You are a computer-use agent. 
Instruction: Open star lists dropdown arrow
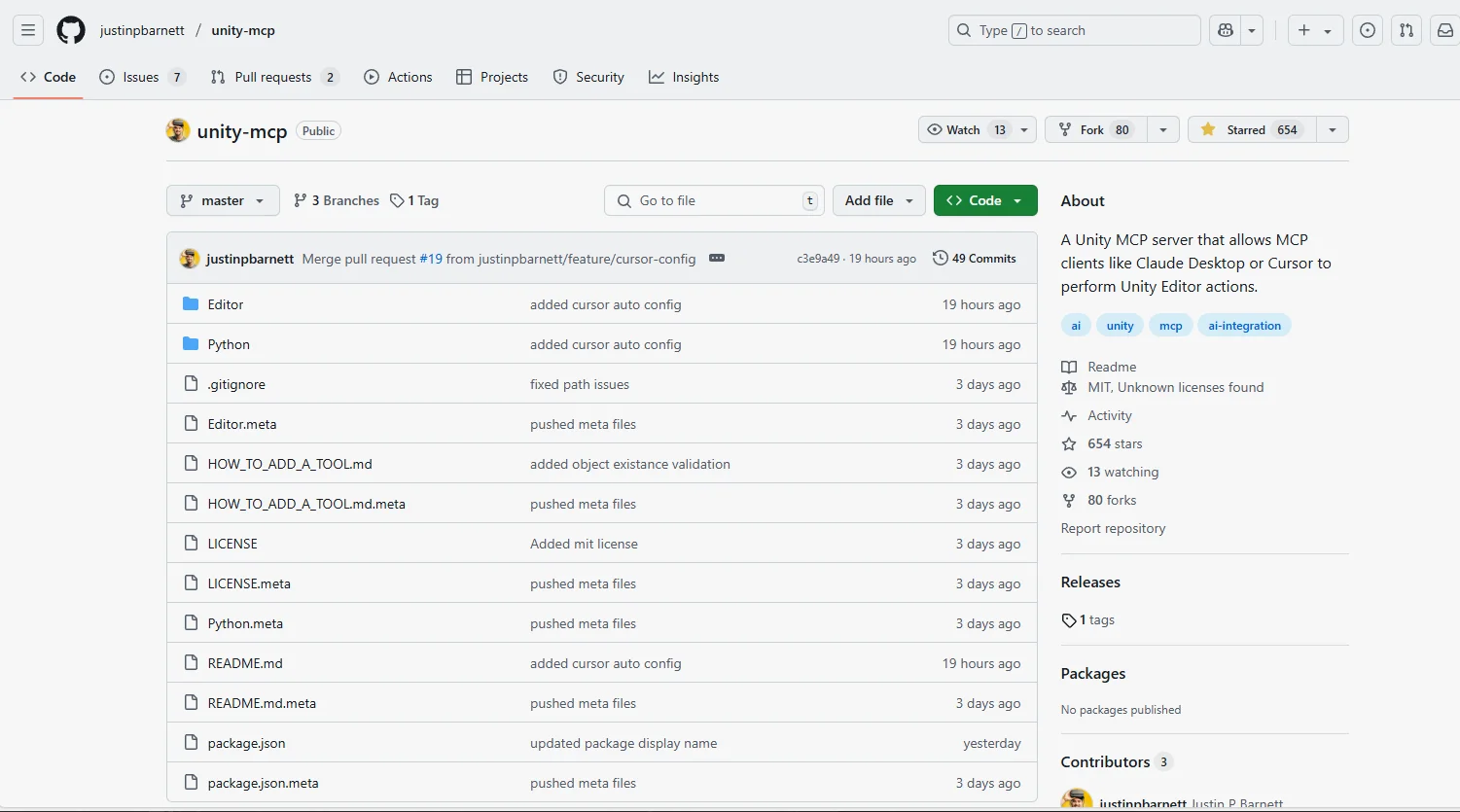pyautogui.click(x=1332, y=130)
